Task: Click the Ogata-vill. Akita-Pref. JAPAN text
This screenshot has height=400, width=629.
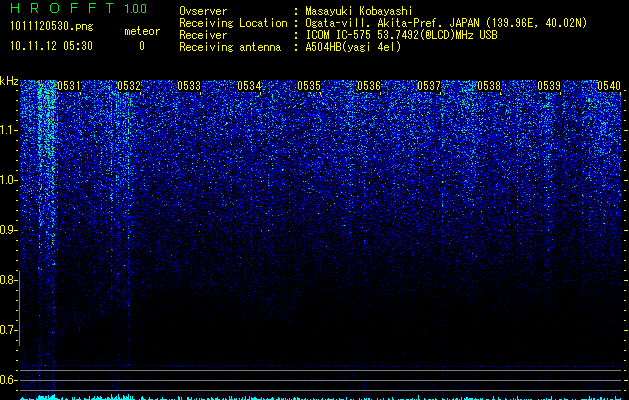Action: [x=392, y=23]
